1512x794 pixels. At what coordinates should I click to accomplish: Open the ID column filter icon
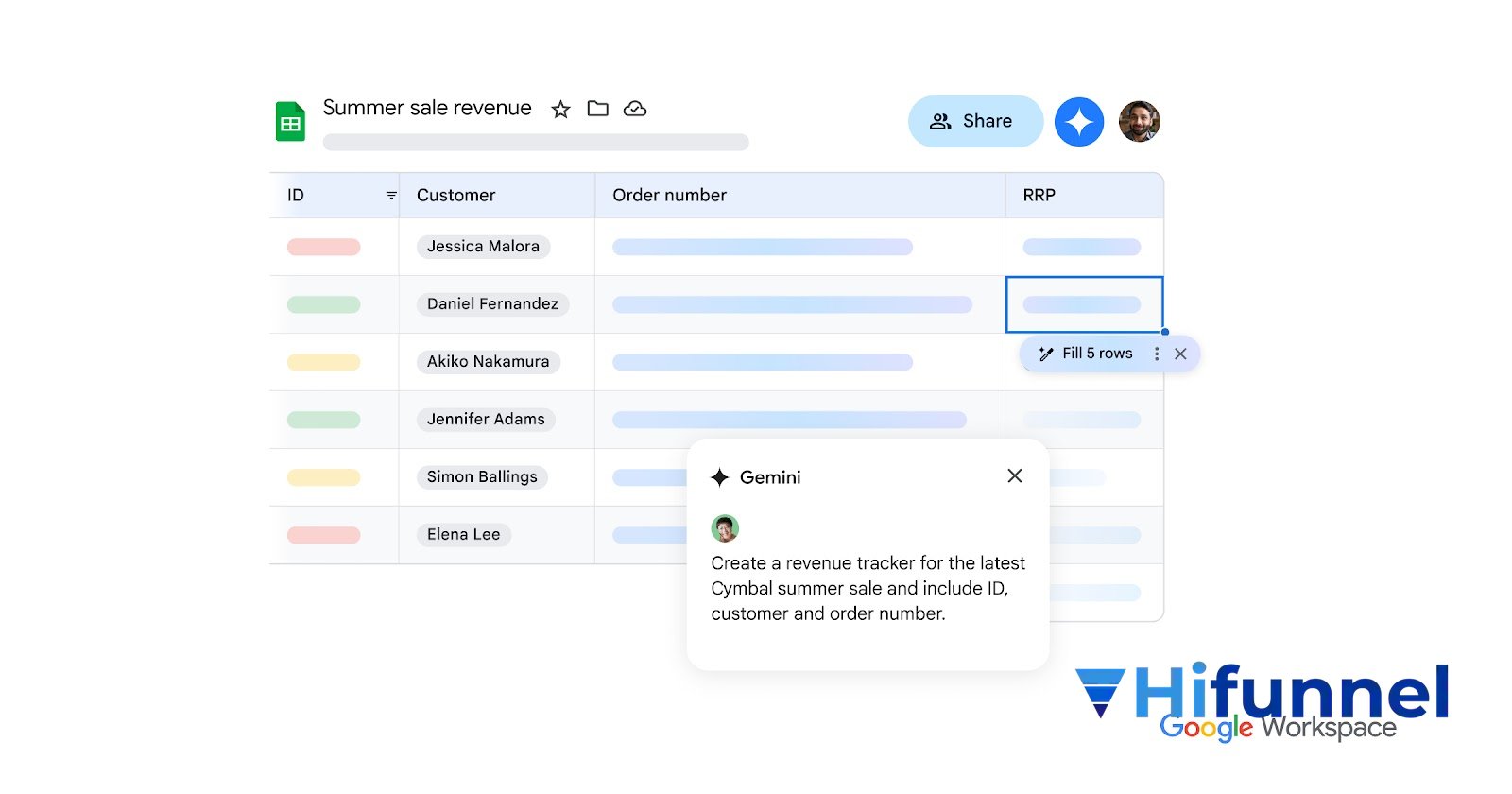[x=391, y=195]
